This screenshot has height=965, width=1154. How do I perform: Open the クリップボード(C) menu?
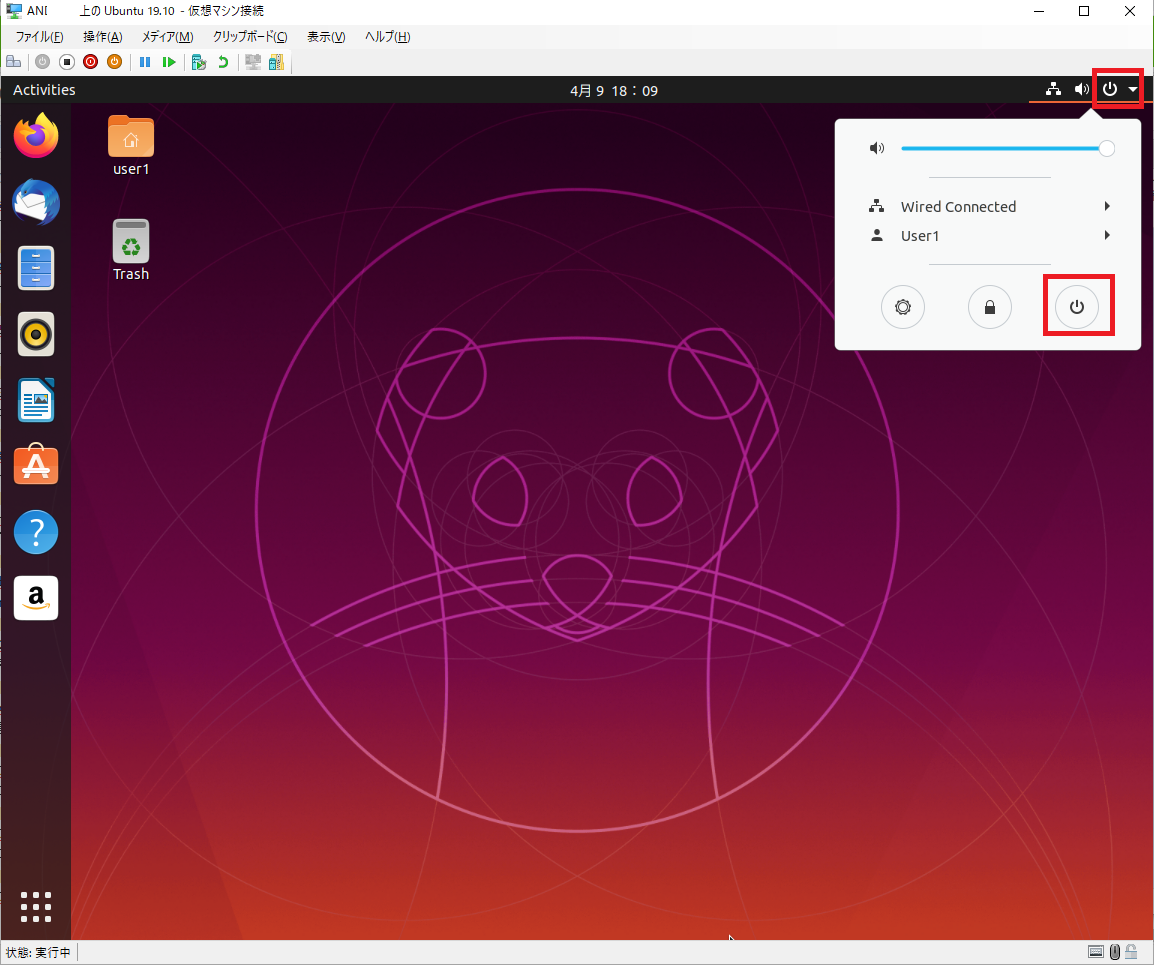coord(250,37)
